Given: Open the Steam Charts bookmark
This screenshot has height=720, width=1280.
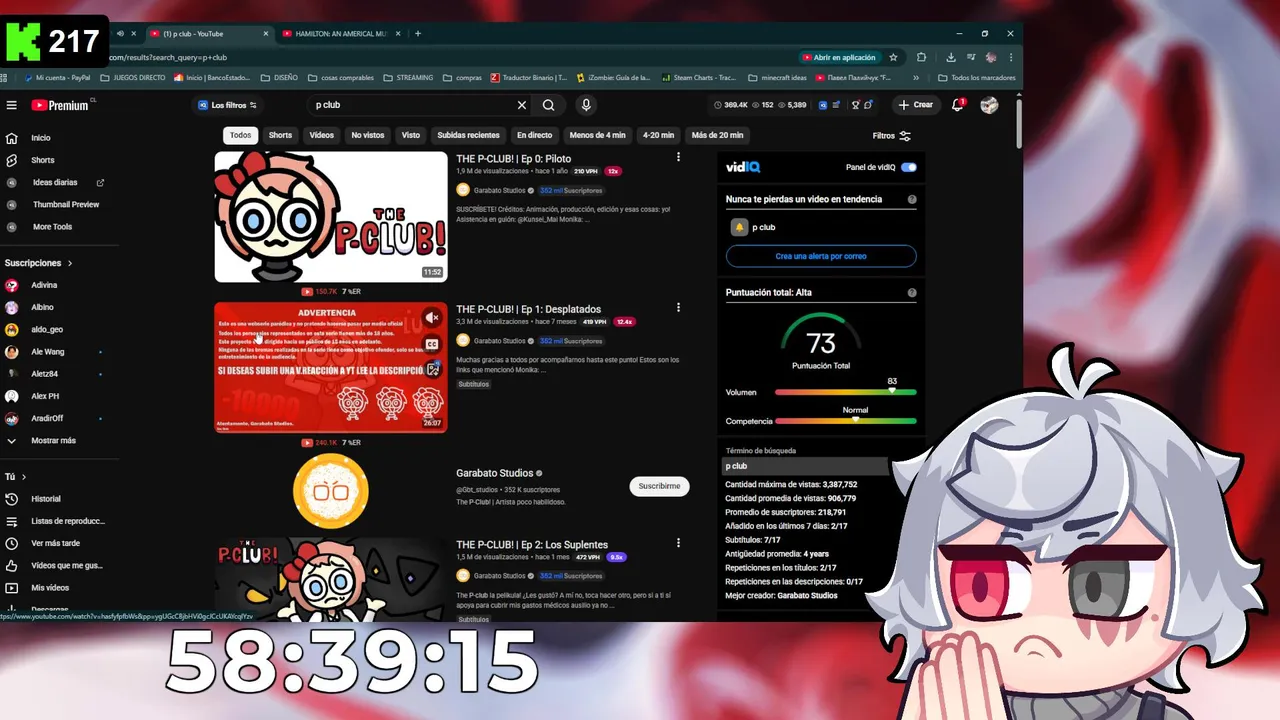Looking at the screenshot, I should [699, 77].
